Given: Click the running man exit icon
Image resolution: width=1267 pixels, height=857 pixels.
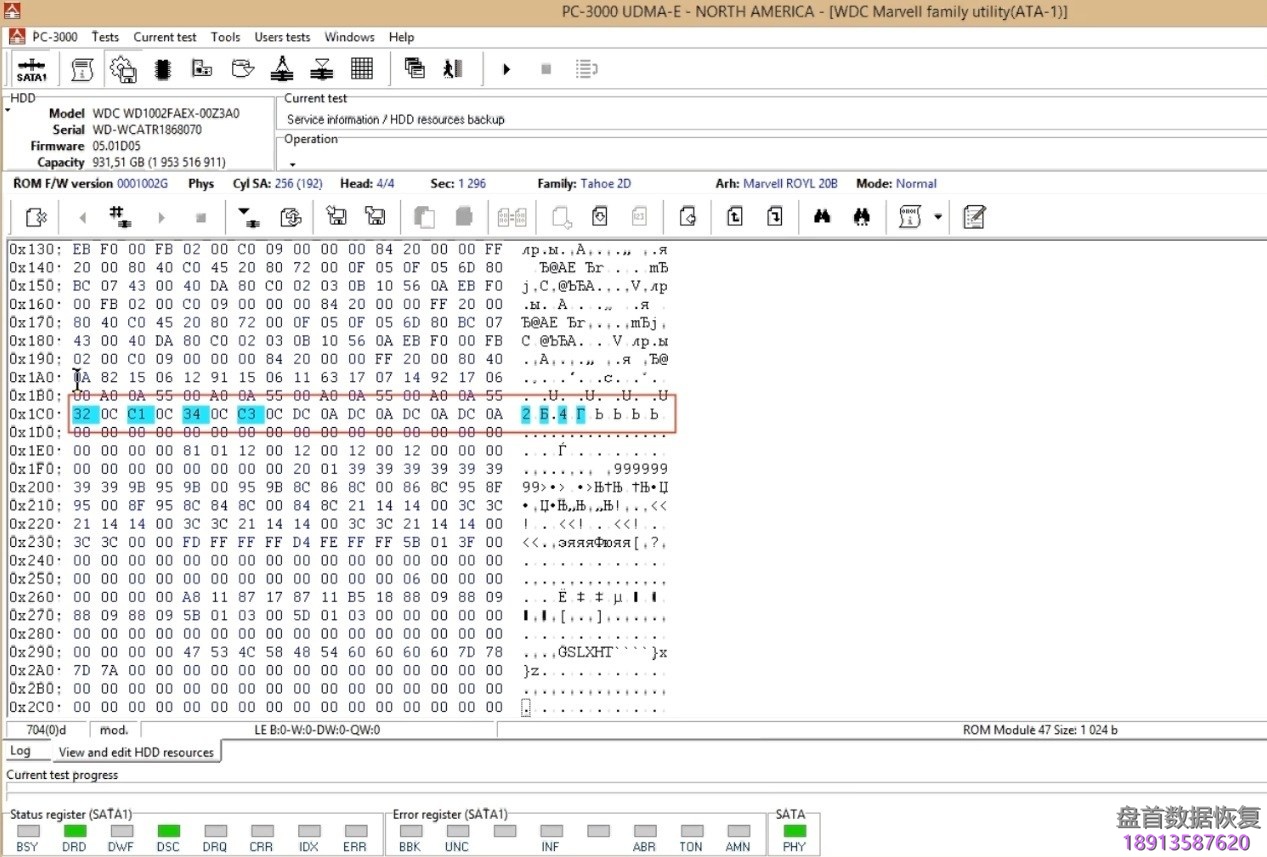Looking at the screenshot, I should tap(453, 69).
